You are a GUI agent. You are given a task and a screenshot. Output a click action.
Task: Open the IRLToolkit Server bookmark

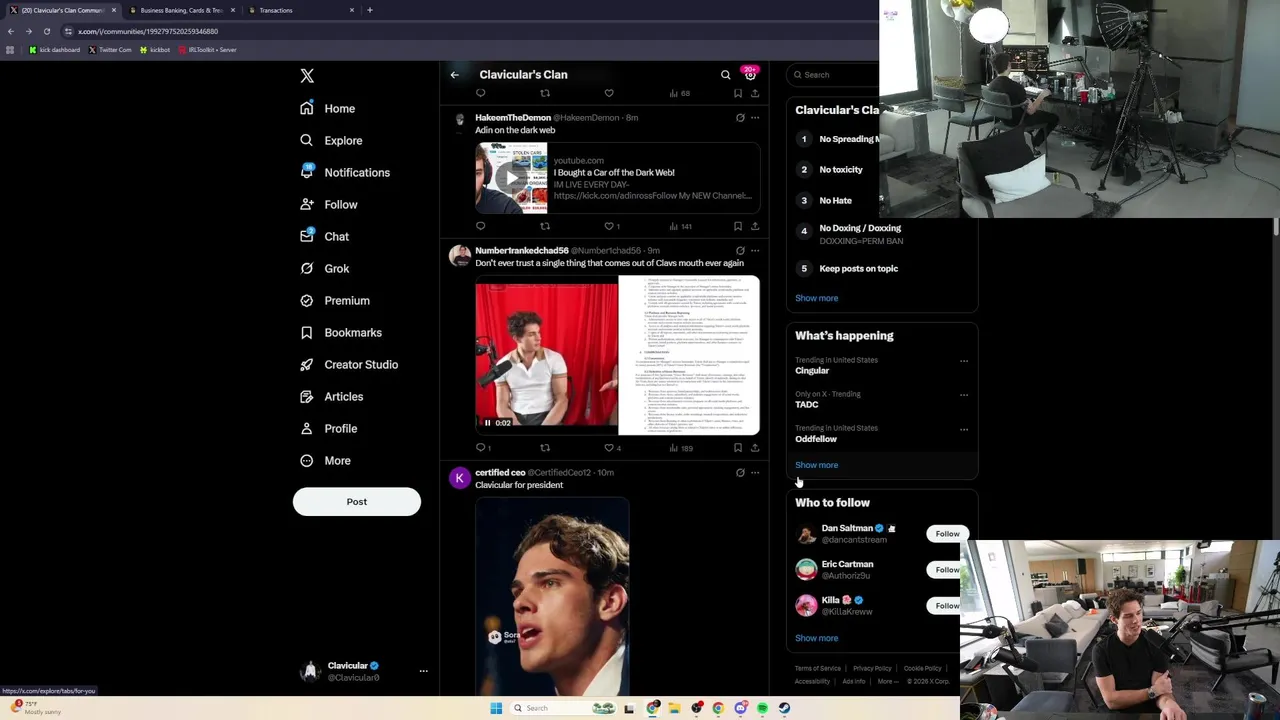coord(208,50)
